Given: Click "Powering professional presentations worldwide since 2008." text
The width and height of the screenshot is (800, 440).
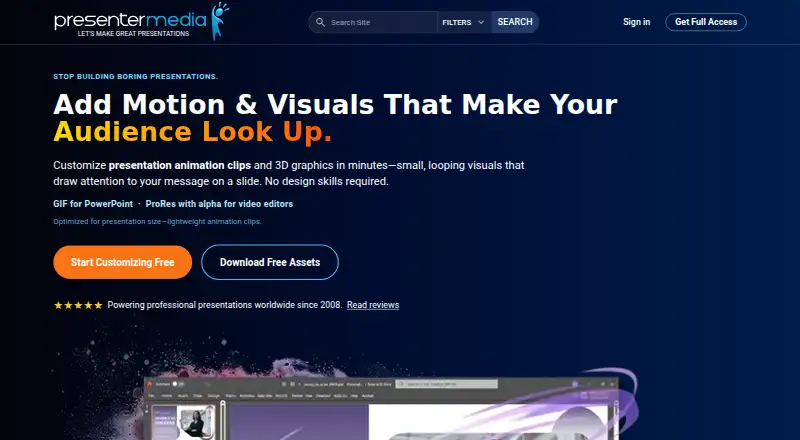Looking at the screenshot, I should click(x=224, y=305).
